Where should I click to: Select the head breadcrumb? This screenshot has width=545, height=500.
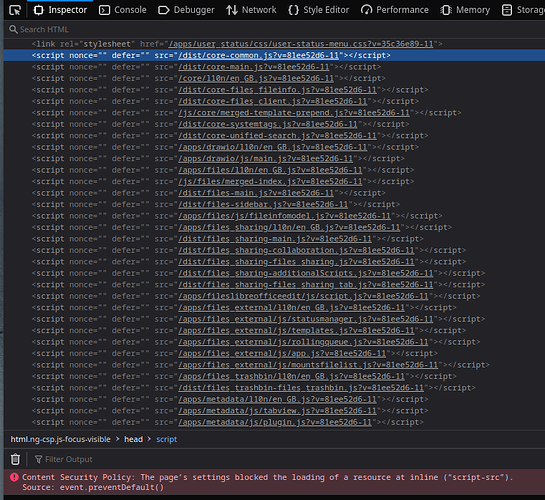(x=133, y=439)
